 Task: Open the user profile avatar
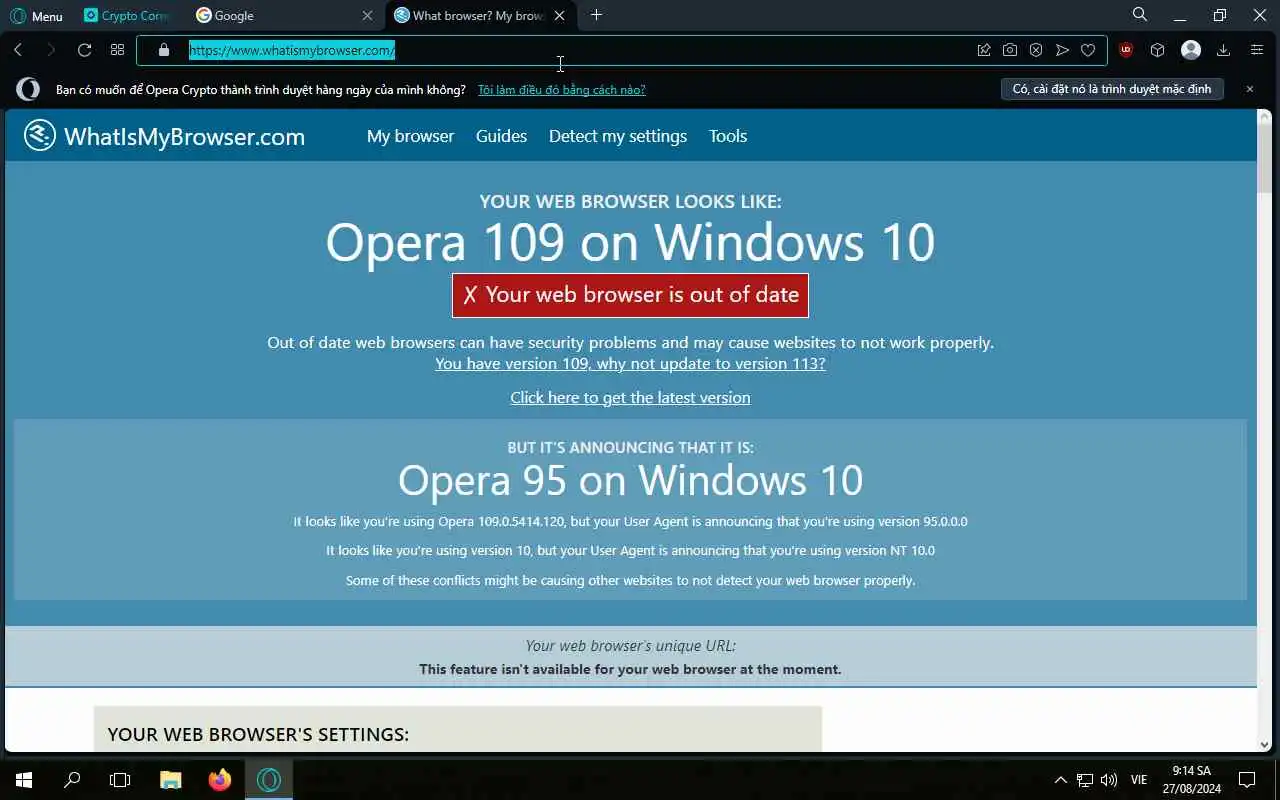pyautogui.click(x=1190, y=50)
